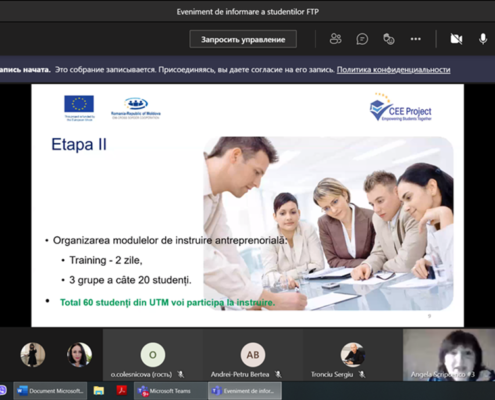Open Document Microsoft Word taskbar item
The height and width of the screenshot is (400, 495).
coord(50,391)
